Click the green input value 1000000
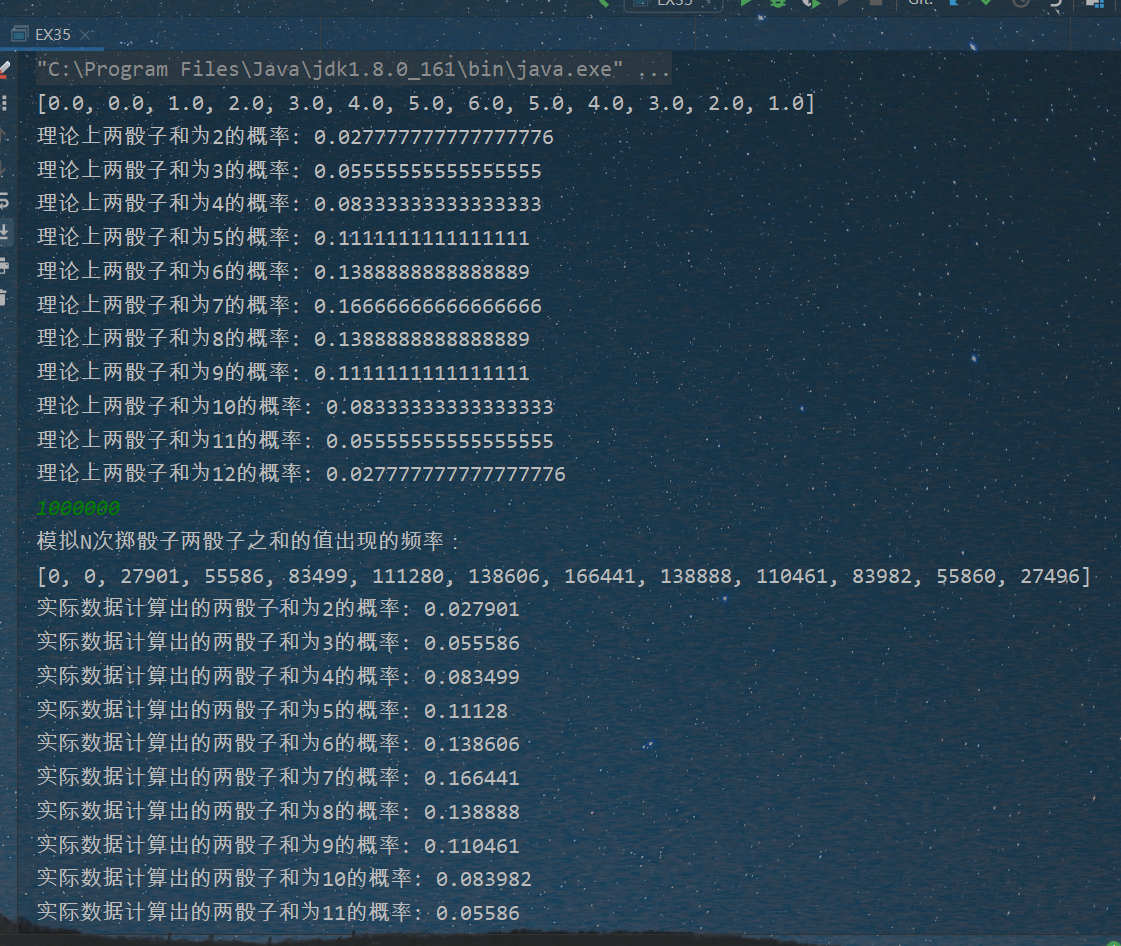Image resolution: width=1121 pixels, height=946 pixels. 78,508
